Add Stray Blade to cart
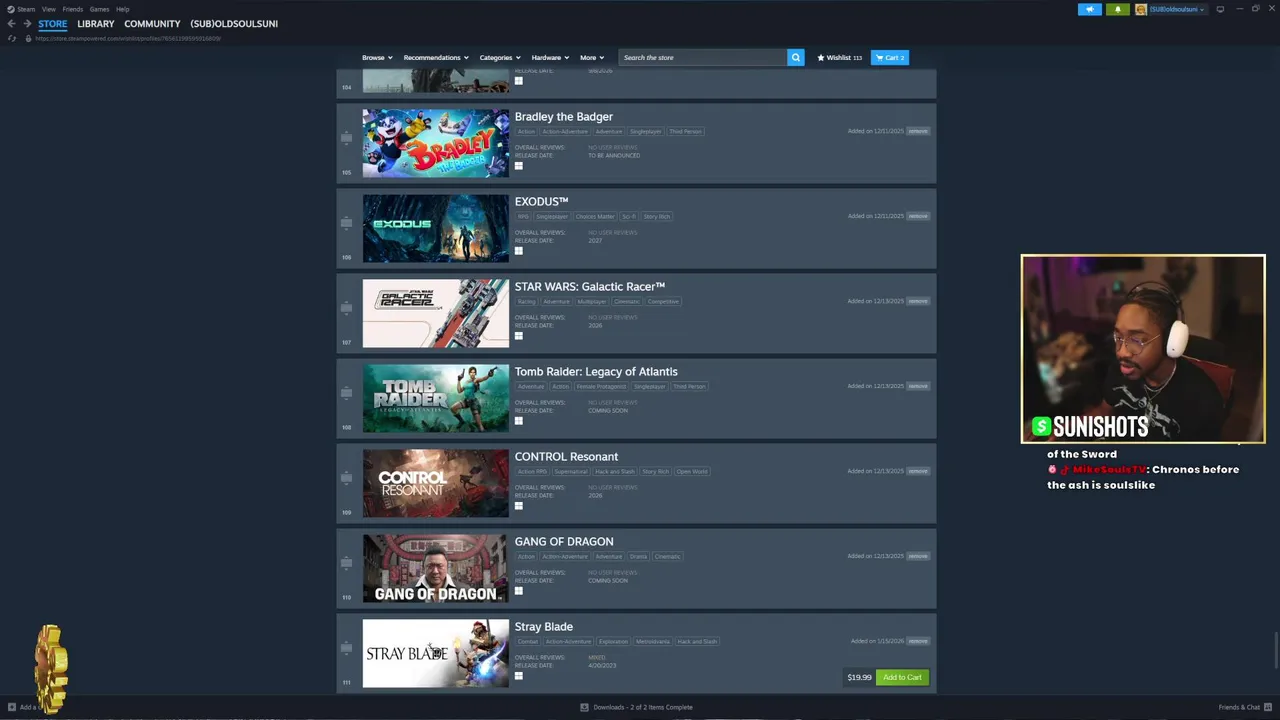The height and width of the screenshot is (720, 1280). click(902, 677)
